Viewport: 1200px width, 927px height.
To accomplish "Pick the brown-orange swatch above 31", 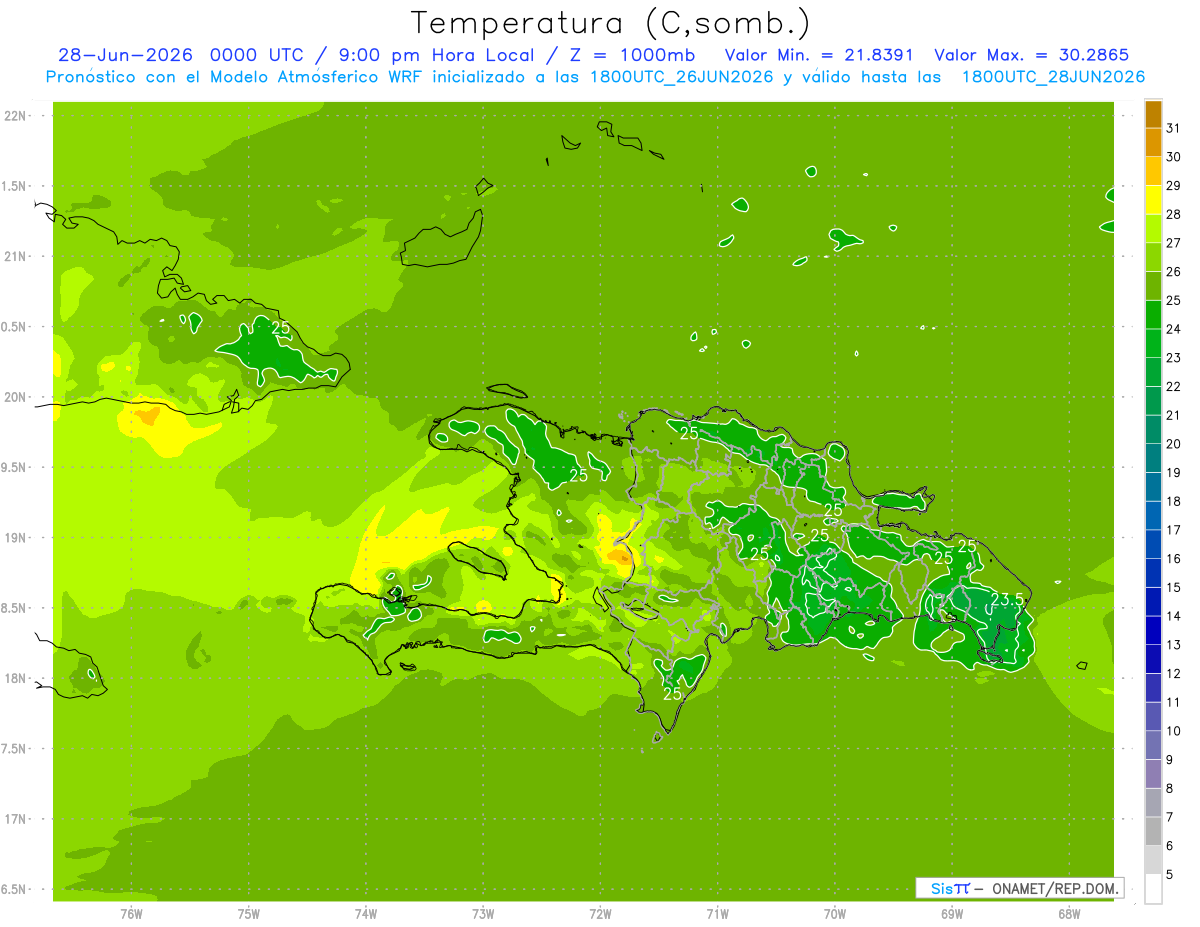I will 1153,114.
